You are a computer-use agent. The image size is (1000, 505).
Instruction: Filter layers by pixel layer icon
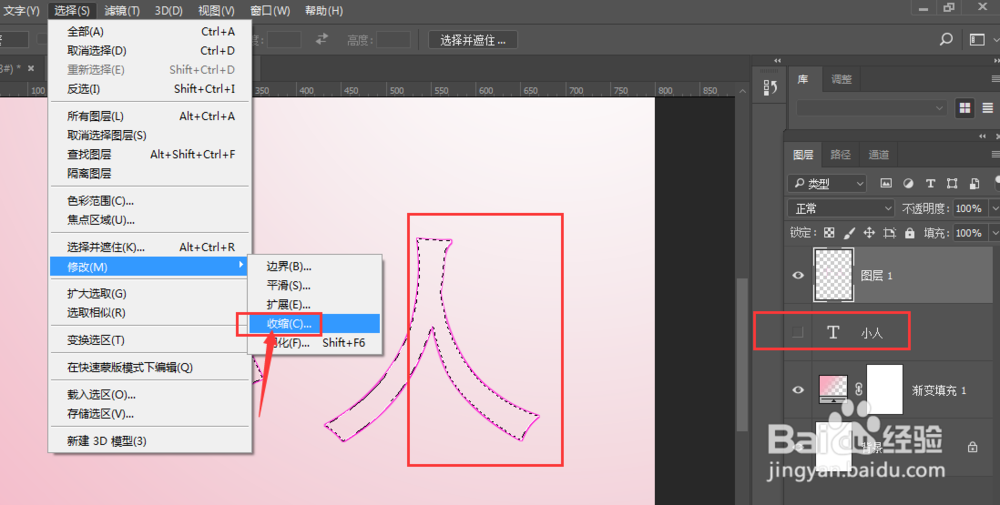coord(886,184)
